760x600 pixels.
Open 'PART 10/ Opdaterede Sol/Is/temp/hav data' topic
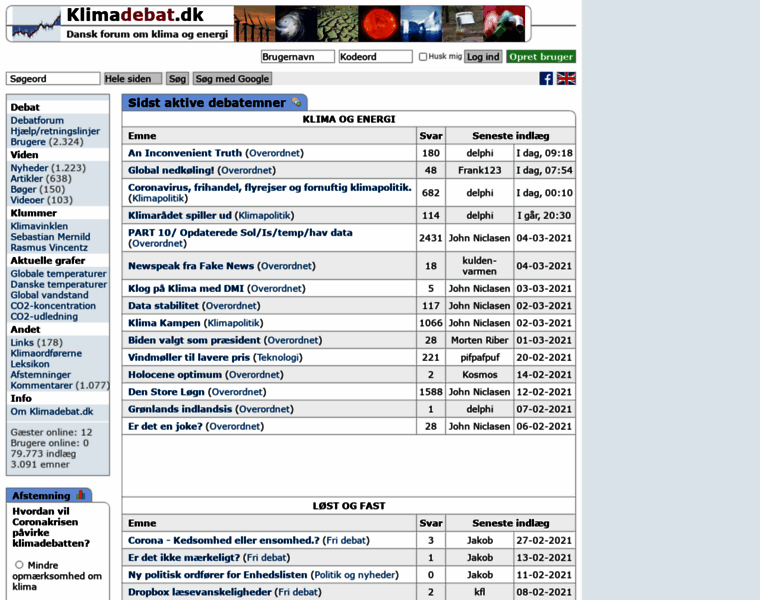[x=240, y=232]
